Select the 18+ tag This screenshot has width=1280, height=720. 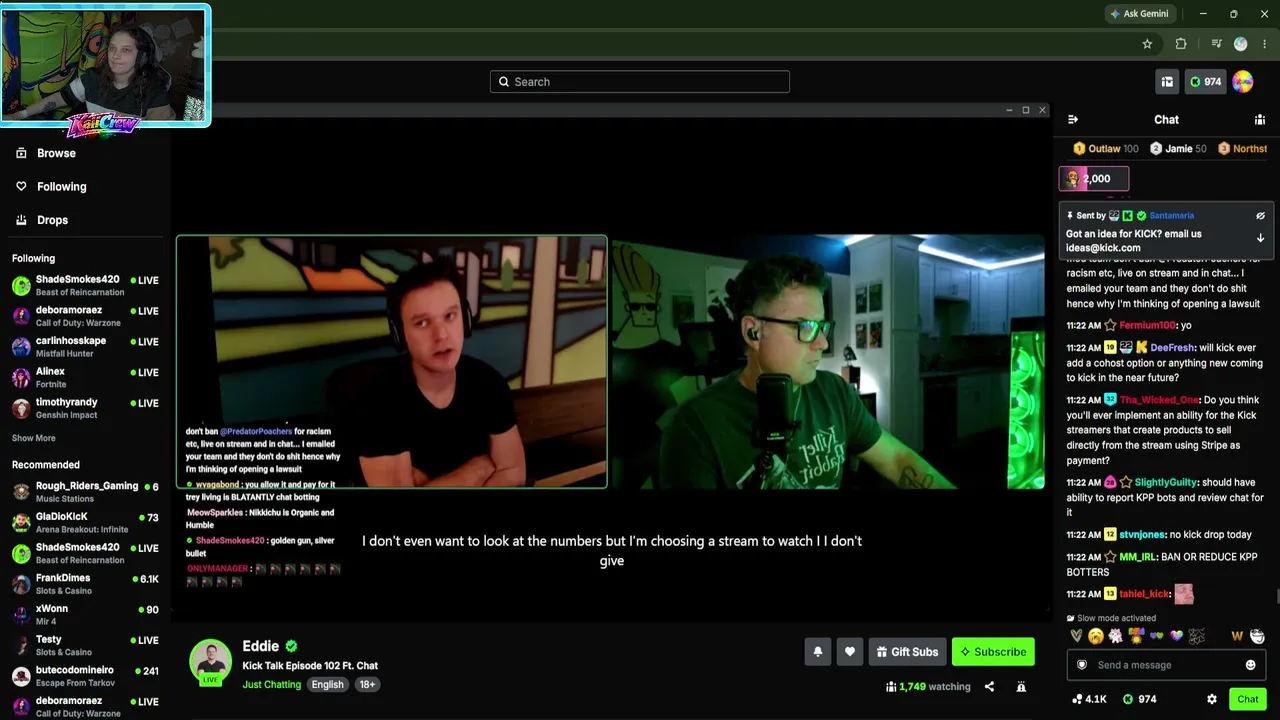click(367, 685)
